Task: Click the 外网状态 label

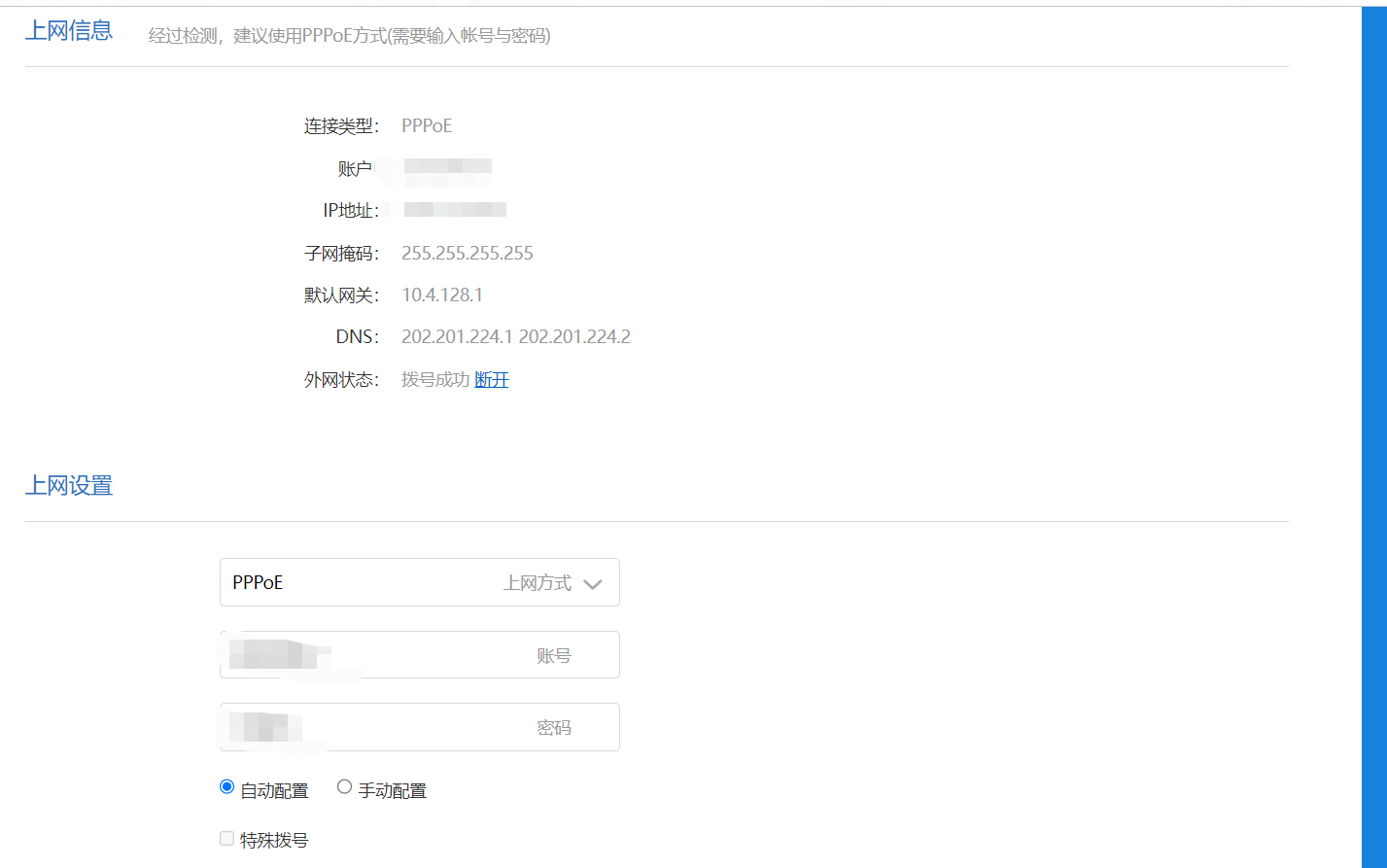Action: (x=340, y=380)
